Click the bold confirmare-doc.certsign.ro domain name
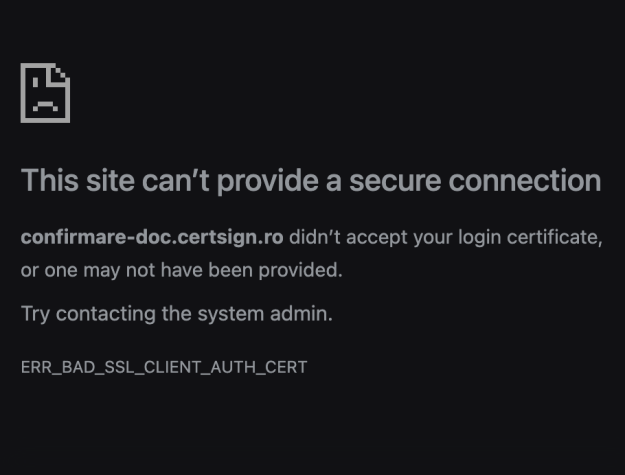Image resolution: width=625 pixels, height=475 pixels. pyautogui.click(x=152, y=238)
